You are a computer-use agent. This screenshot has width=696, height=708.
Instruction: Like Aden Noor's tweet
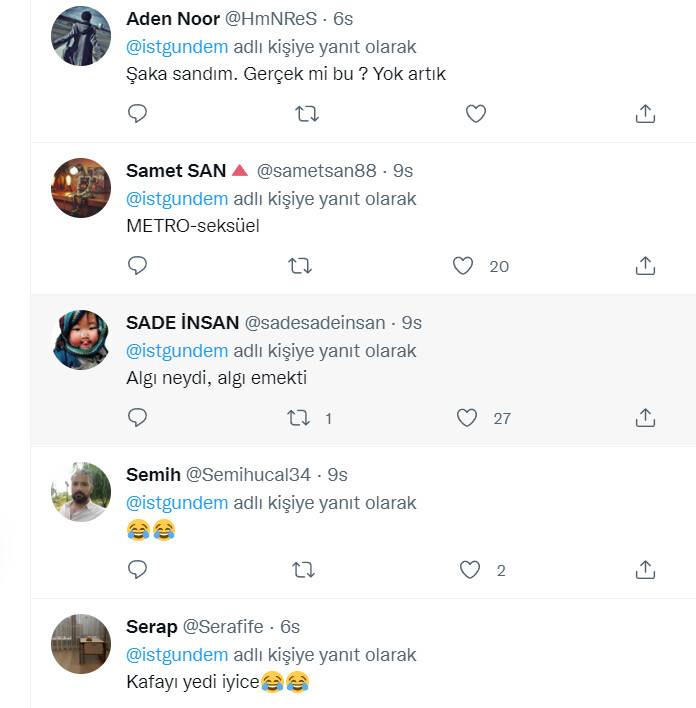(x=476, y=114)
